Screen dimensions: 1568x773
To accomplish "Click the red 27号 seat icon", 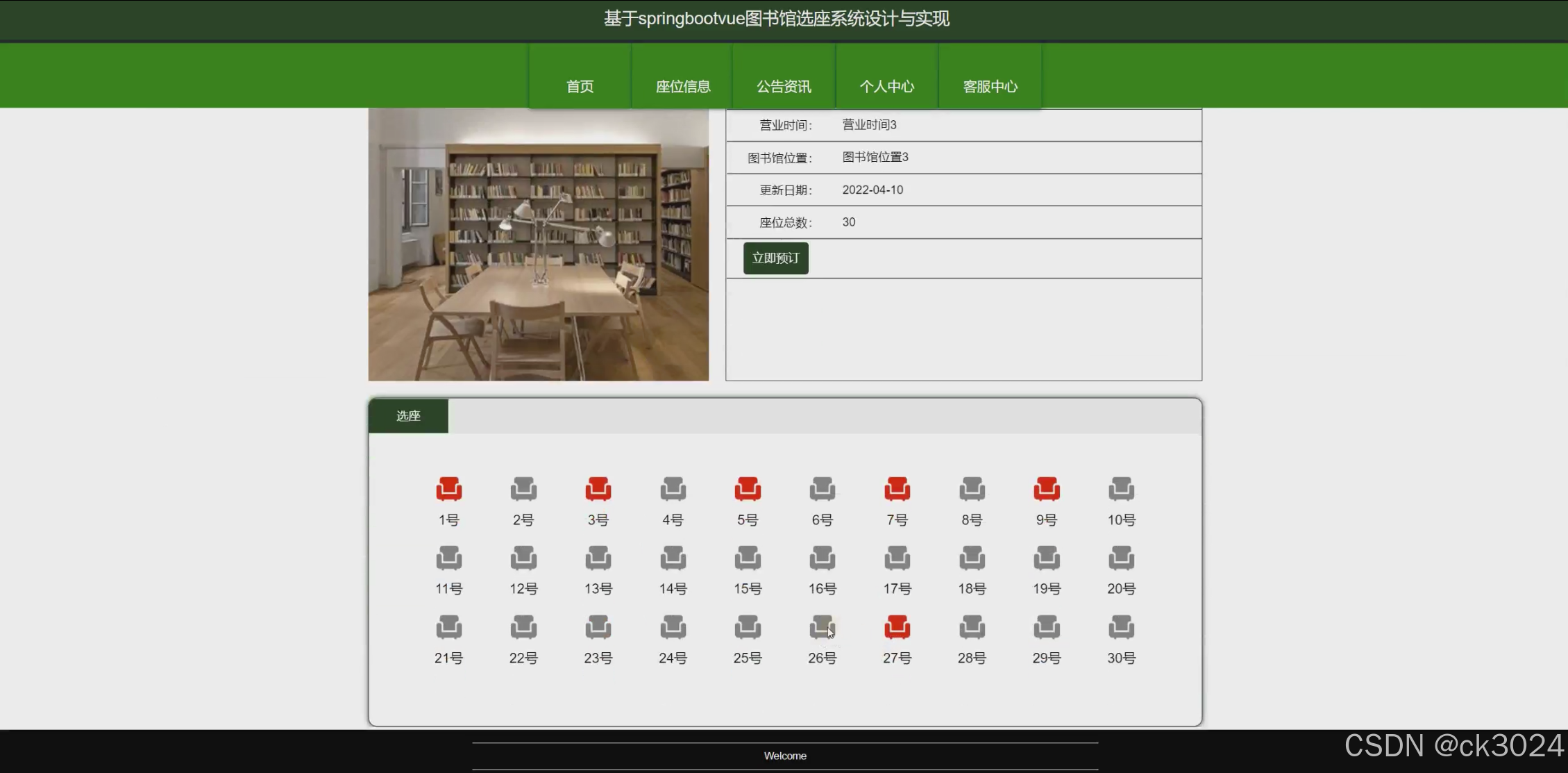I will pos(897,627).
